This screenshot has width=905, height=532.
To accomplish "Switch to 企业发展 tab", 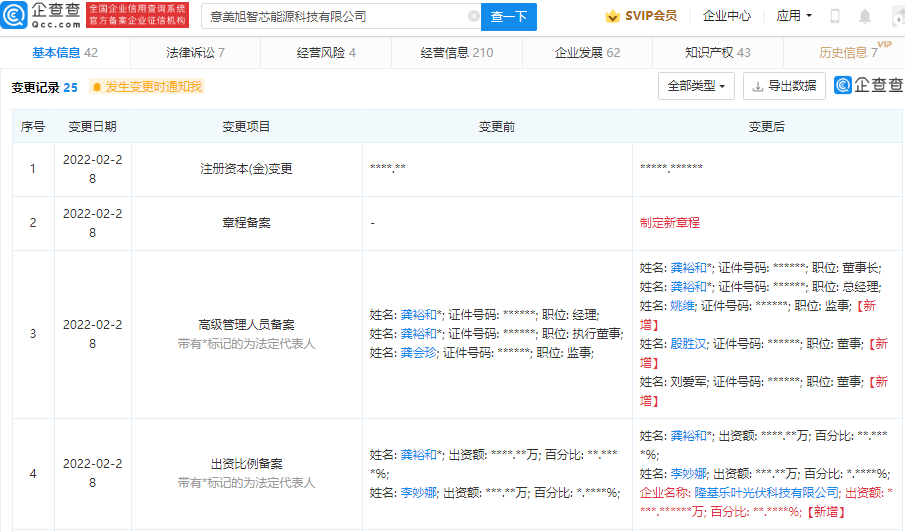I will 588,53.
